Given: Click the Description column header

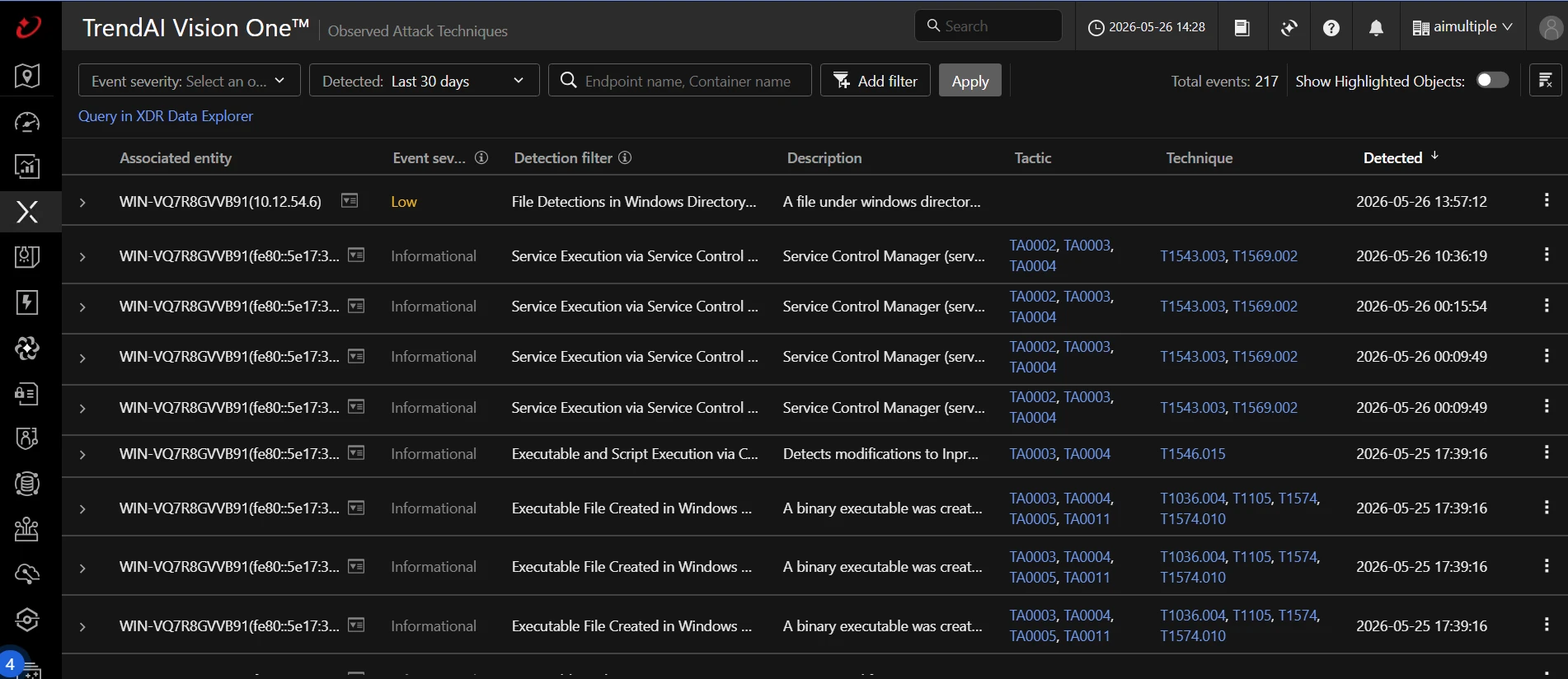Looking at the screenshot, I should pyautogui.click(x=824, y=157).
